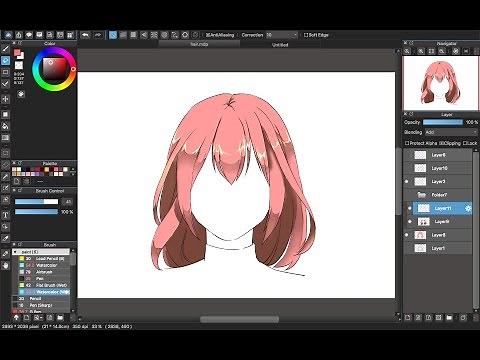
Task: Select the Brush tool in the left toolbar
Action: (5, 49)
